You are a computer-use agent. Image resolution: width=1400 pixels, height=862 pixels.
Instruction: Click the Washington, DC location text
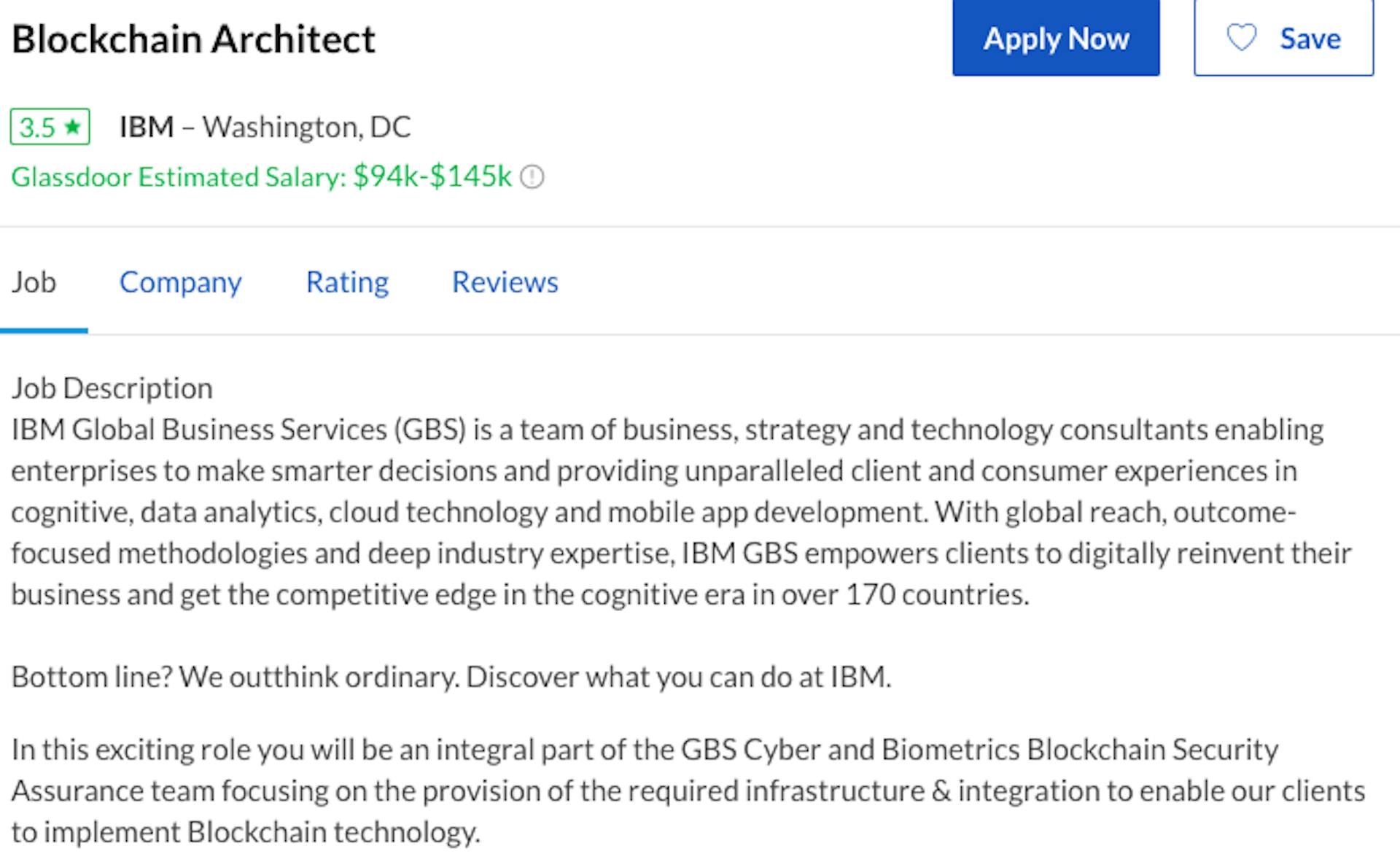[306, 127]
